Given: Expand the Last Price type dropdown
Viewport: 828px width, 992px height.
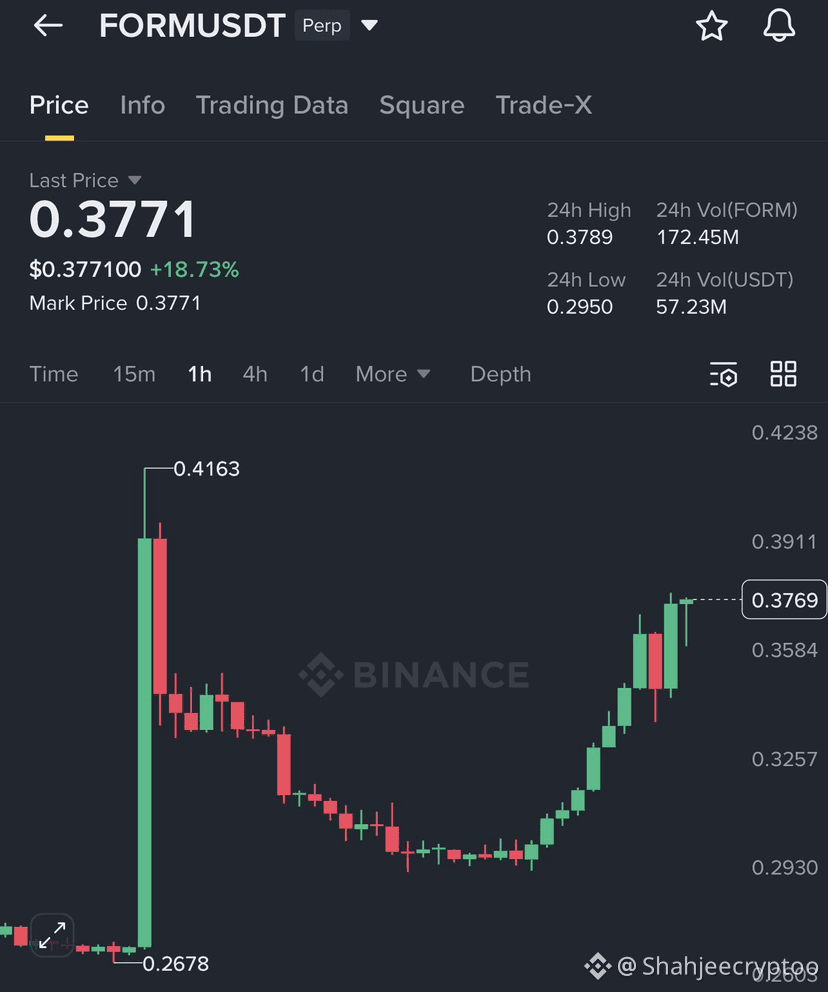Looking at the screenshot, I should pyautogui.click(x=134, y=180).
